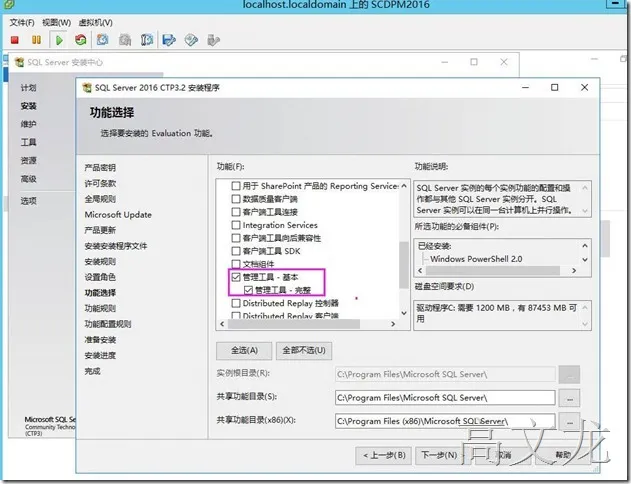Viewport: 631px width, 484px height.
Task: Open the 文件(F) menu
Action: coord(22,23)
